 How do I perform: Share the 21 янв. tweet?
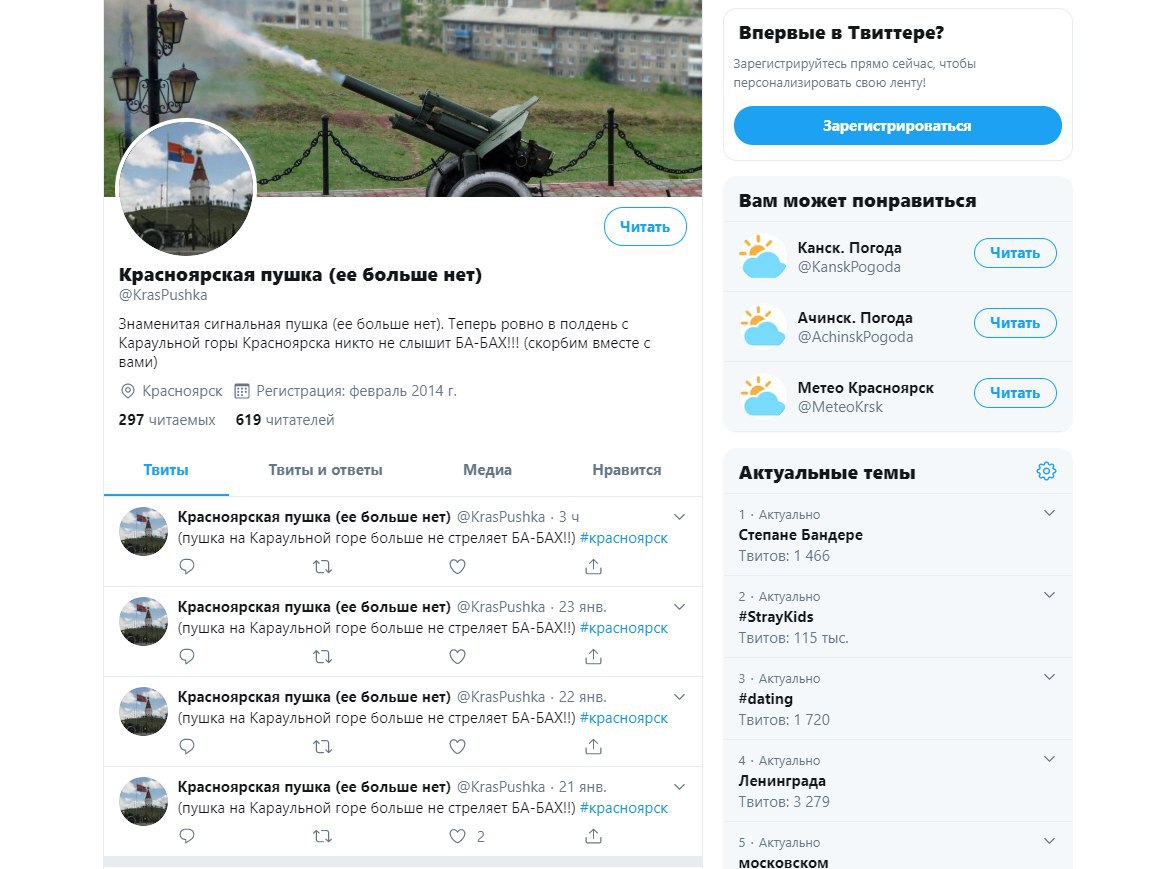[x=593, y=836]
